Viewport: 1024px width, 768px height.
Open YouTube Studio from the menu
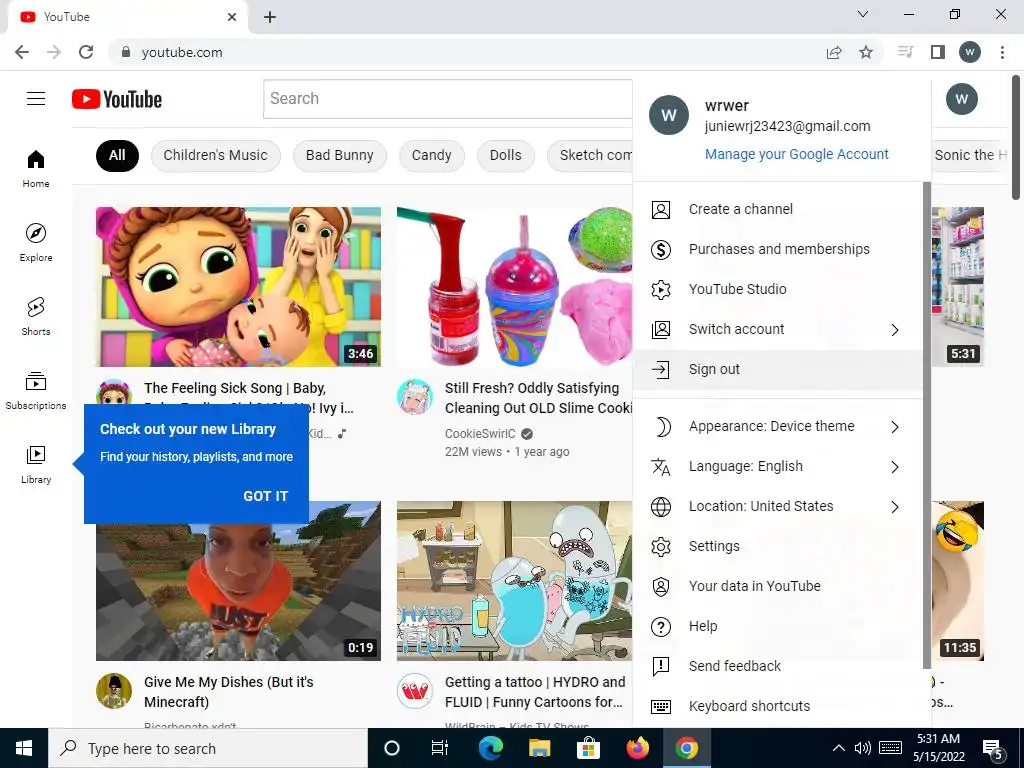[x=778, y=289]
